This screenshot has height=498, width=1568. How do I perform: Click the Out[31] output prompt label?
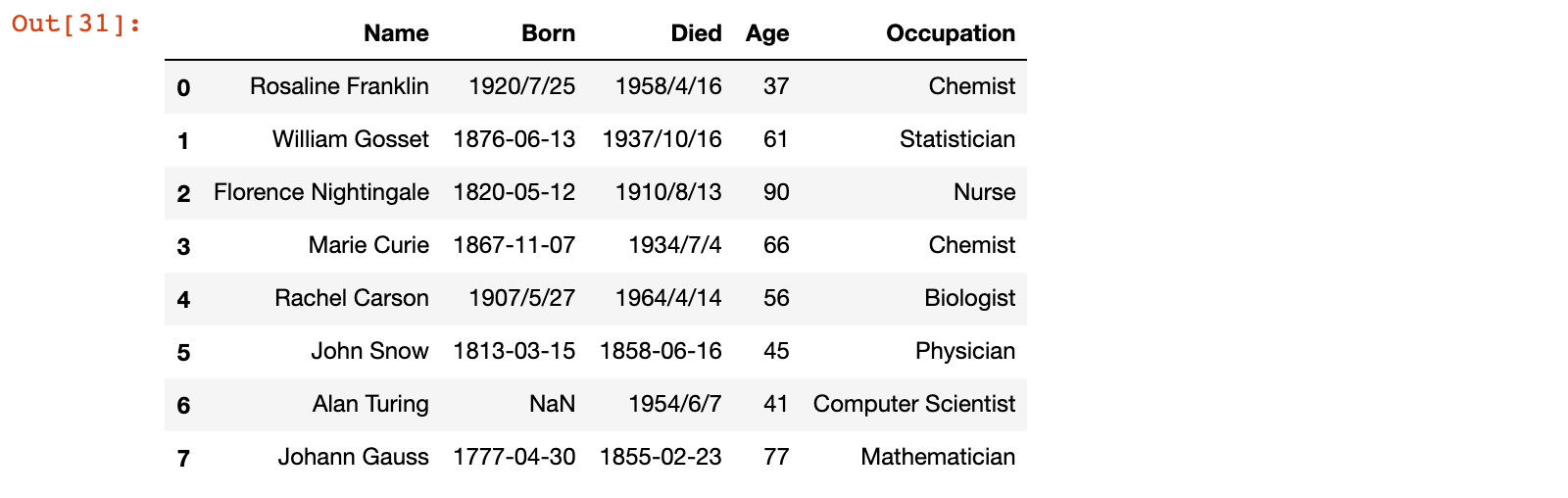pos(76,24)
